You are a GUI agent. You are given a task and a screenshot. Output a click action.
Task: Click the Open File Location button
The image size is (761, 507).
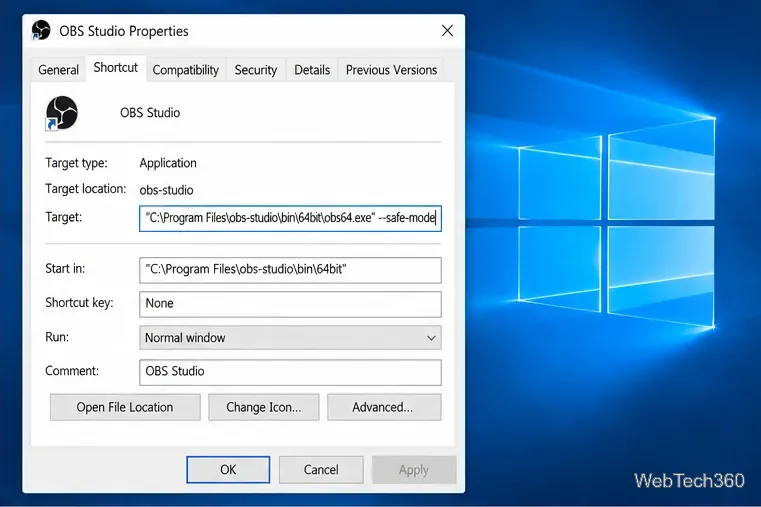pyautogui.click(x=125, y=407)
